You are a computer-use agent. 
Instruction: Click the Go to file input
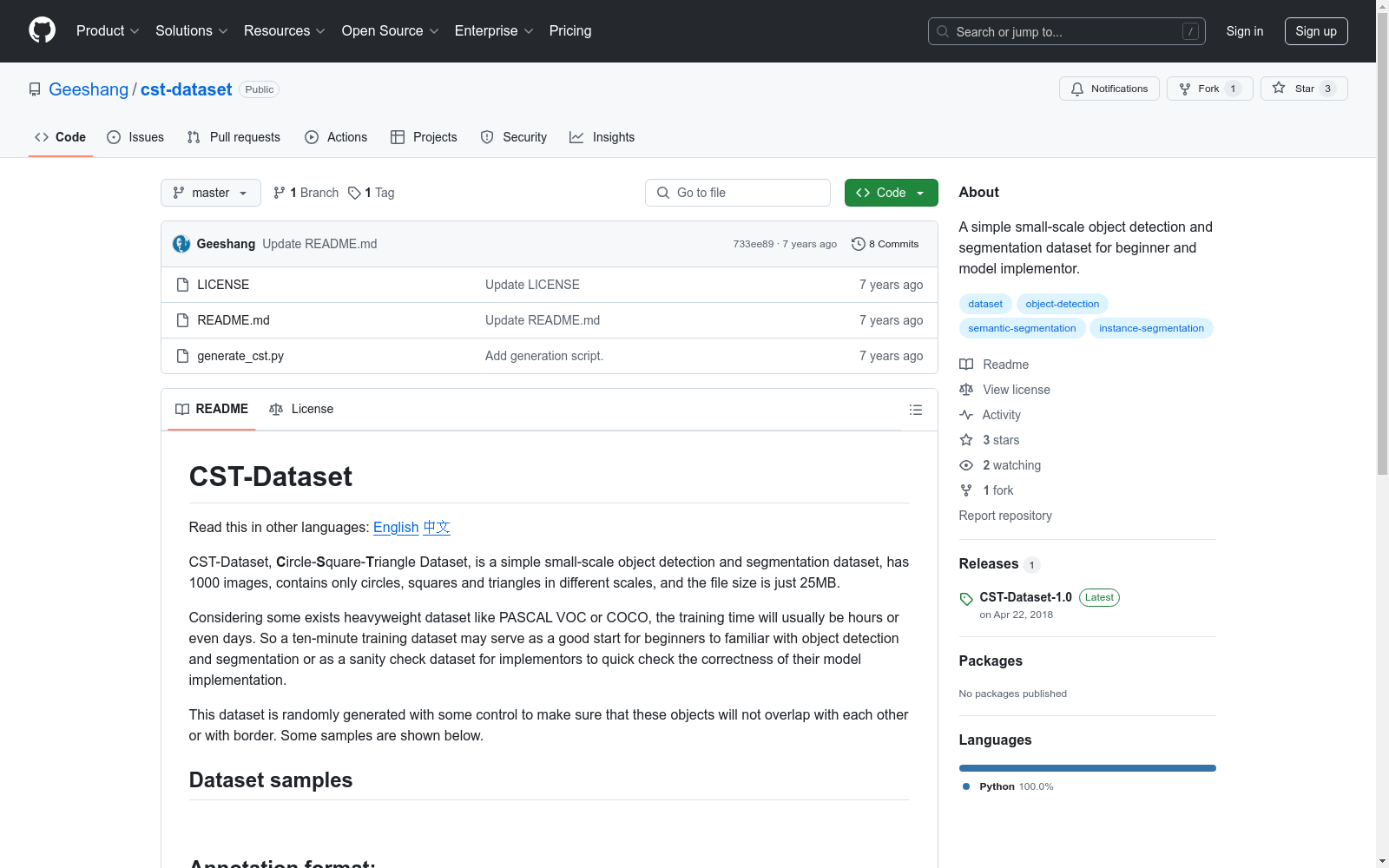(x=738, y=193)
